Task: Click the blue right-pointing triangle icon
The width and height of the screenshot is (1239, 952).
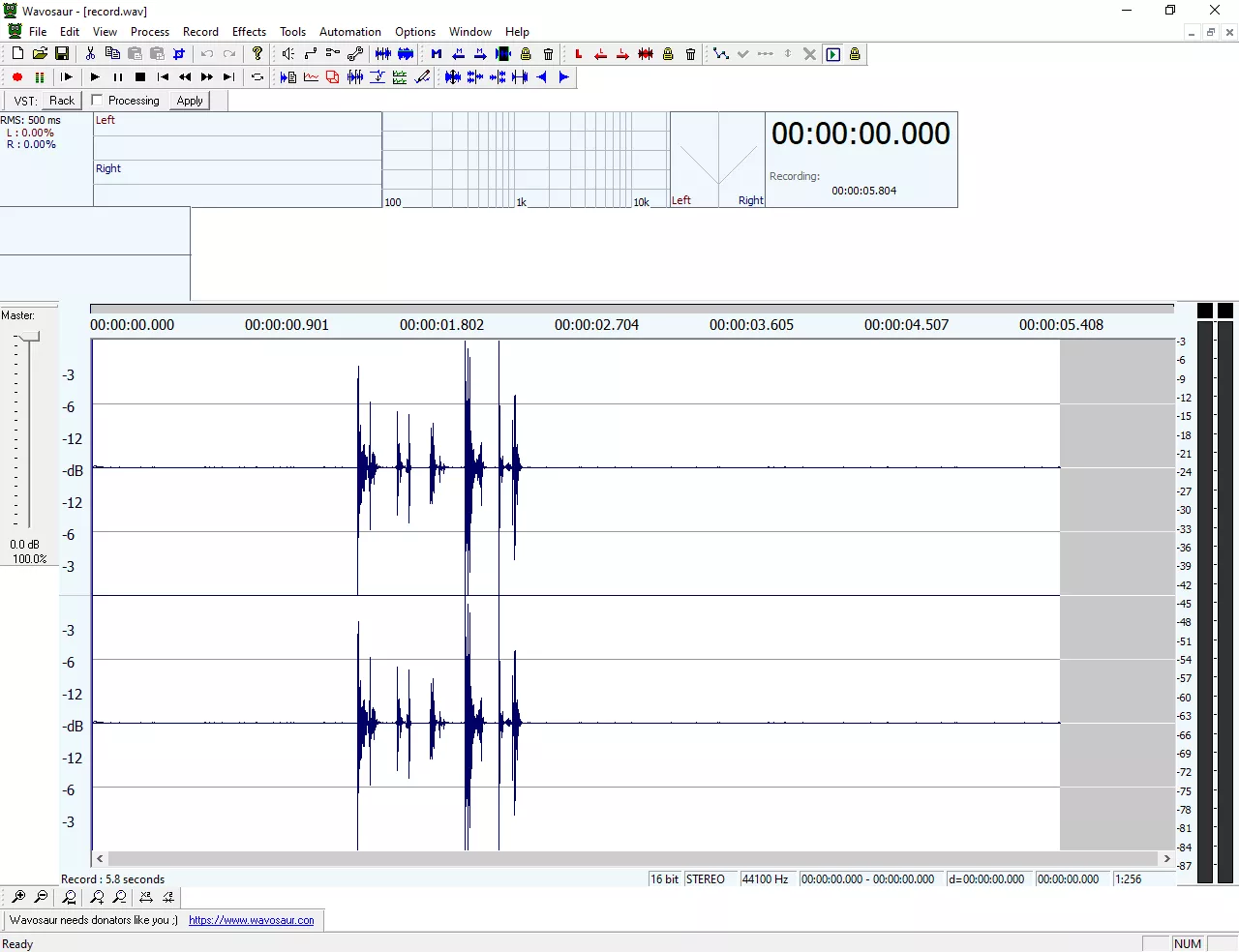Action: pyautogui.click(x=564, y=77)
